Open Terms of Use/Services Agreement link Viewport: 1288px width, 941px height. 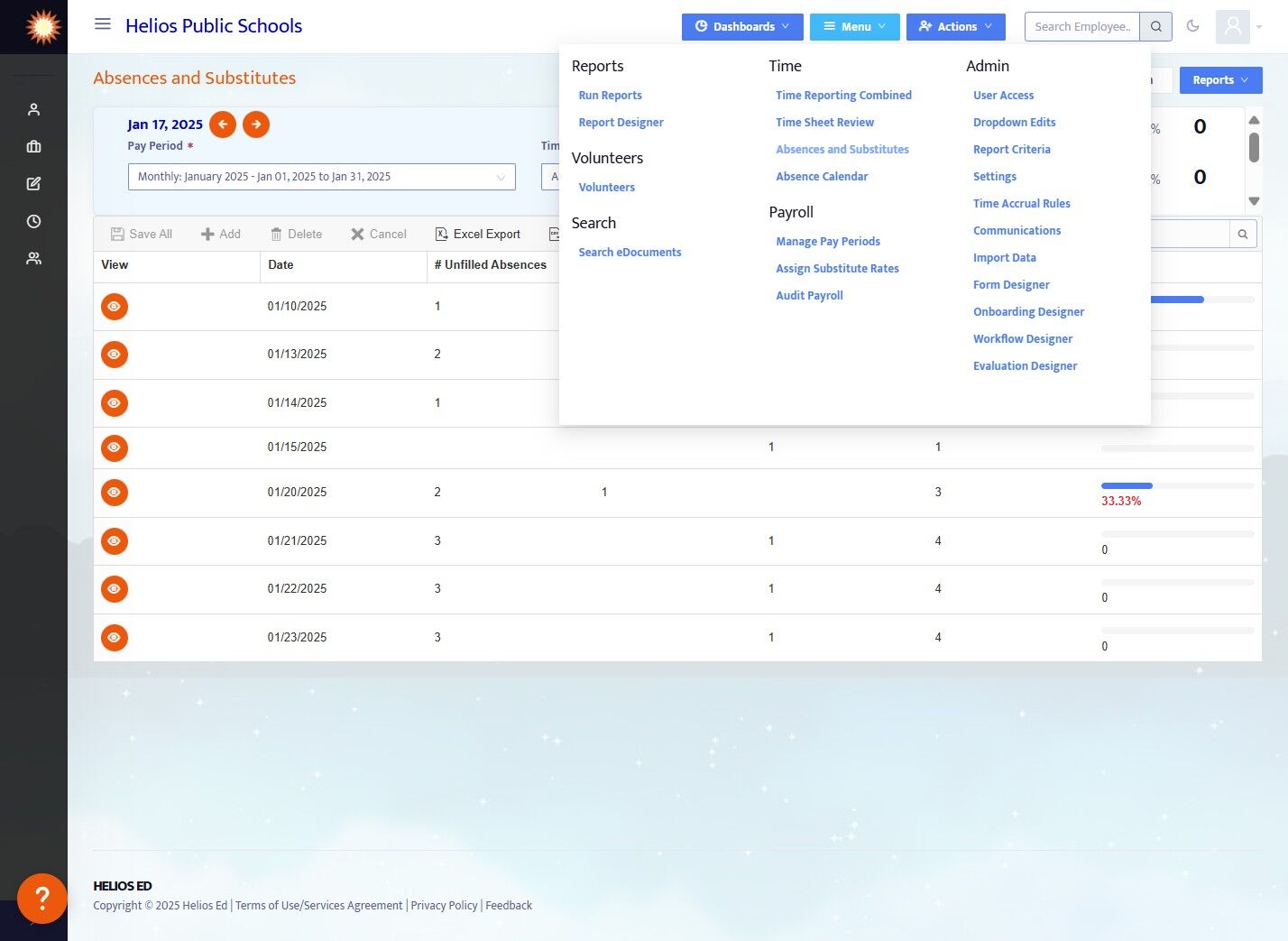coord(319,906)
